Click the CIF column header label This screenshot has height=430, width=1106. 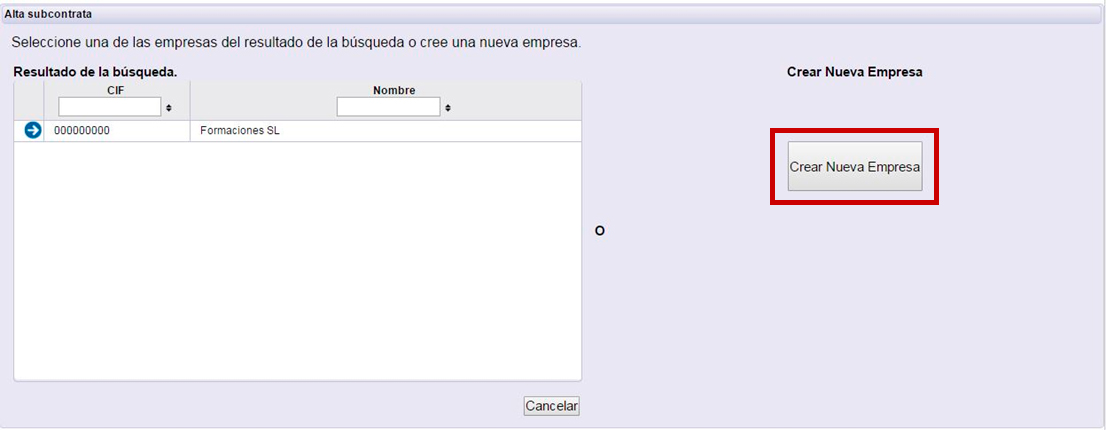tap(116, 90)
